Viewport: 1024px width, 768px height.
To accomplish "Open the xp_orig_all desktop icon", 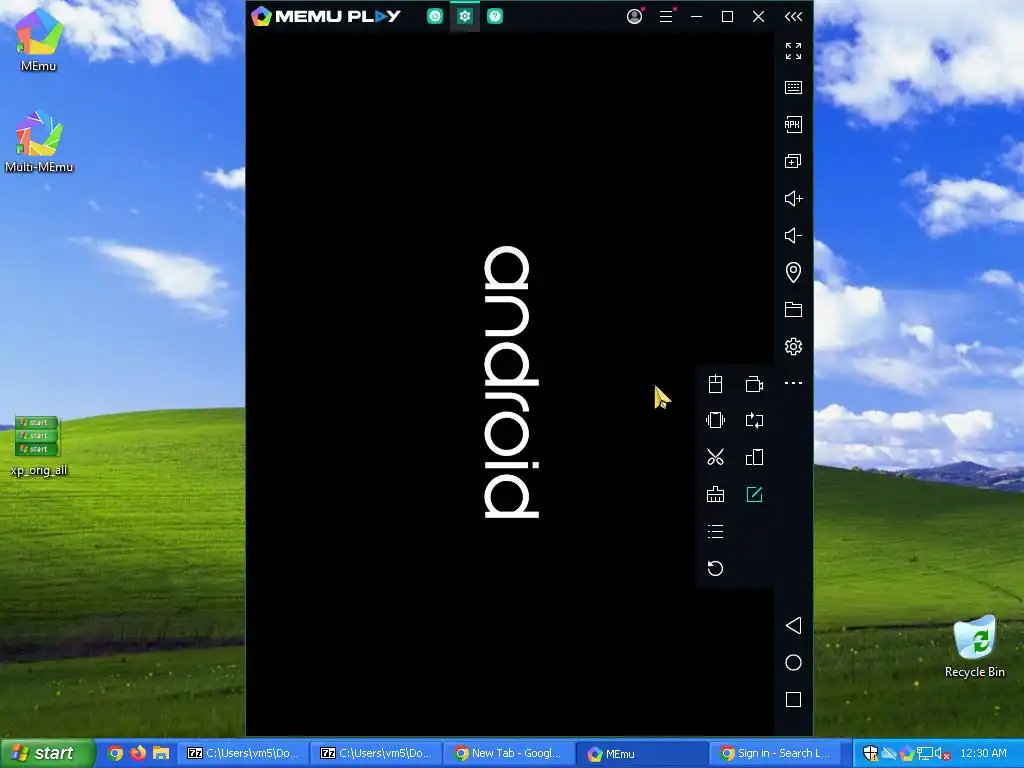I will pyautogui.click(x=39, y=446).
